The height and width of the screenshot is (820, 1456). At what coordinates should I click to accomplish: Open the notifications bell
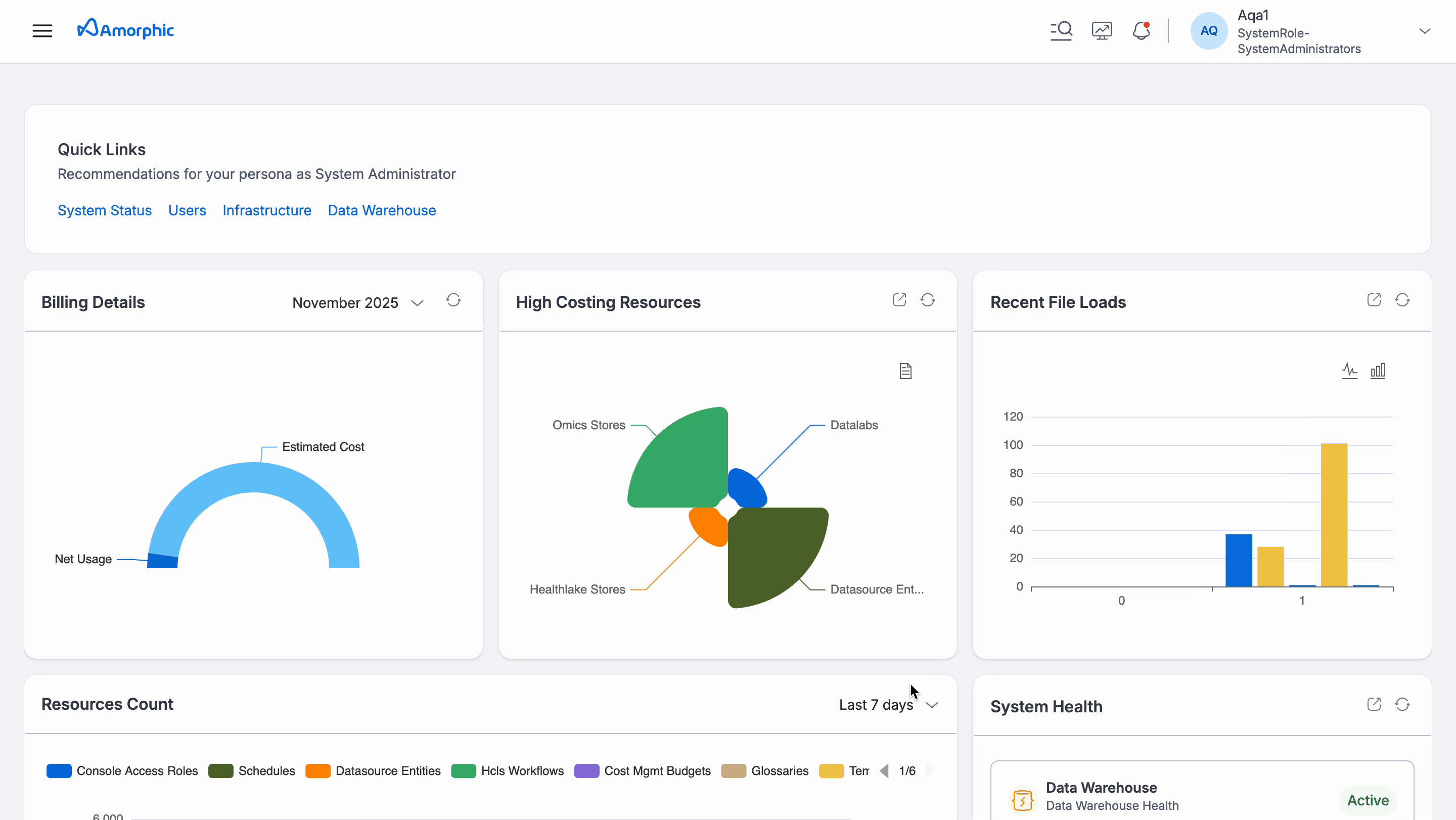pyautogui.click(x=1141, y=30)
